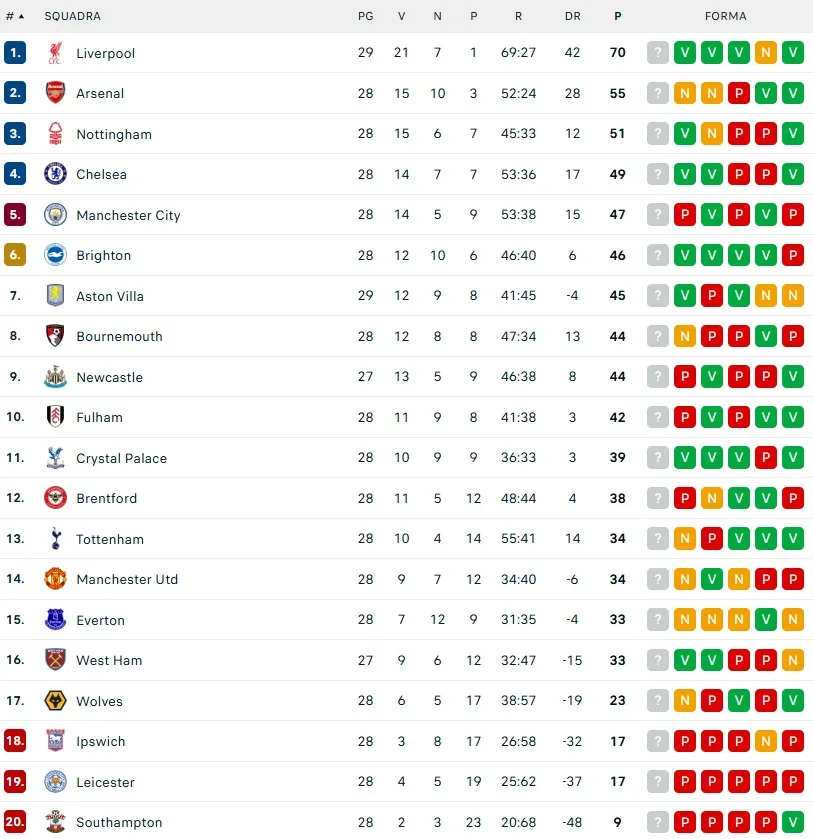Click the Arsenal club crest icon
813x839 pixels.
click(56, 93)
